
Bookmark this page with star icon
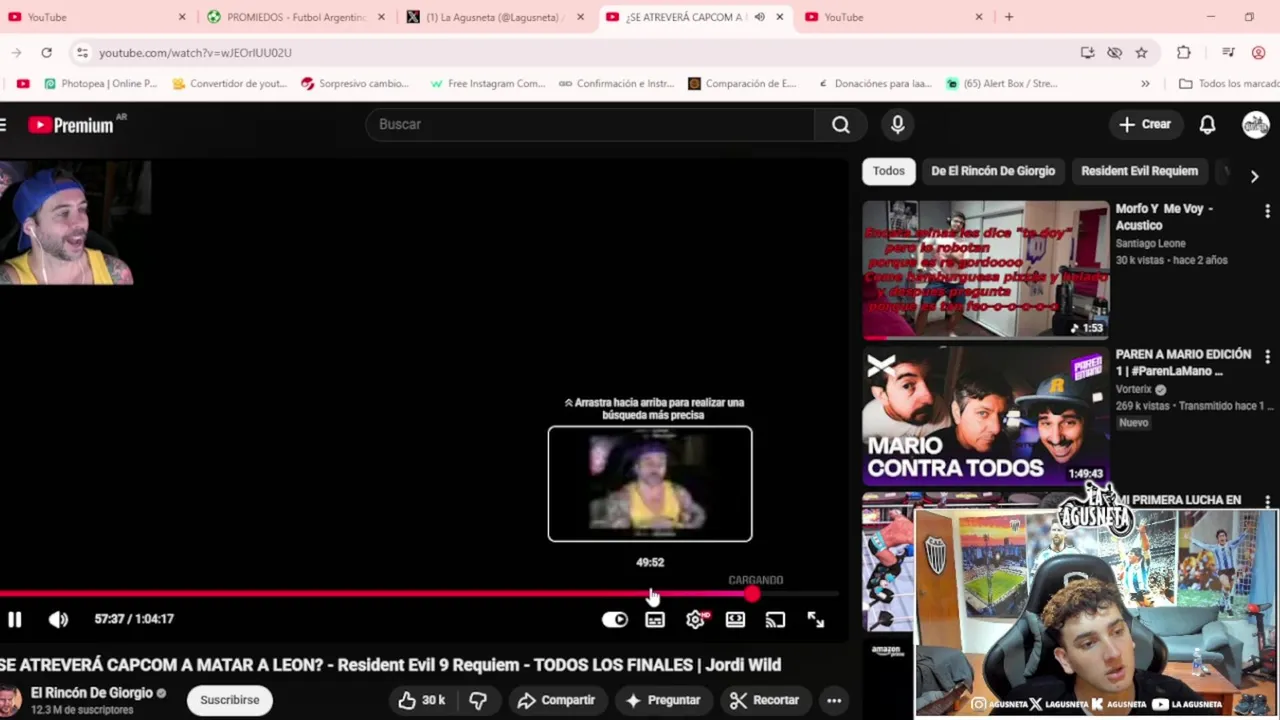1141,52
